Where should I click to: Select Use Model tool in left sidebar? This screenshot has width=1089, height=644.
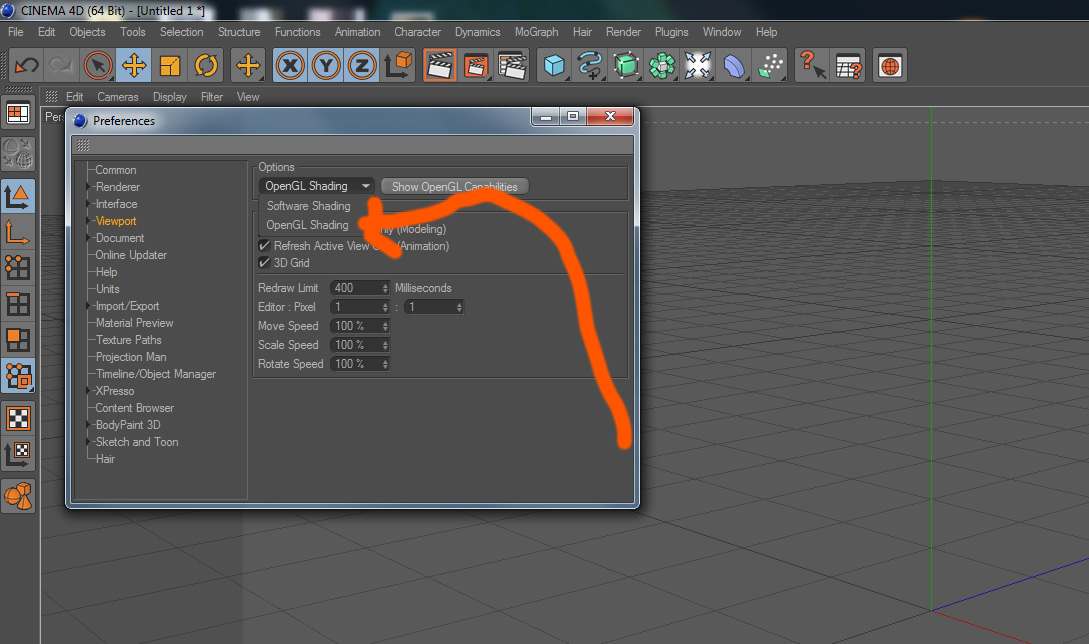(18, 197)
